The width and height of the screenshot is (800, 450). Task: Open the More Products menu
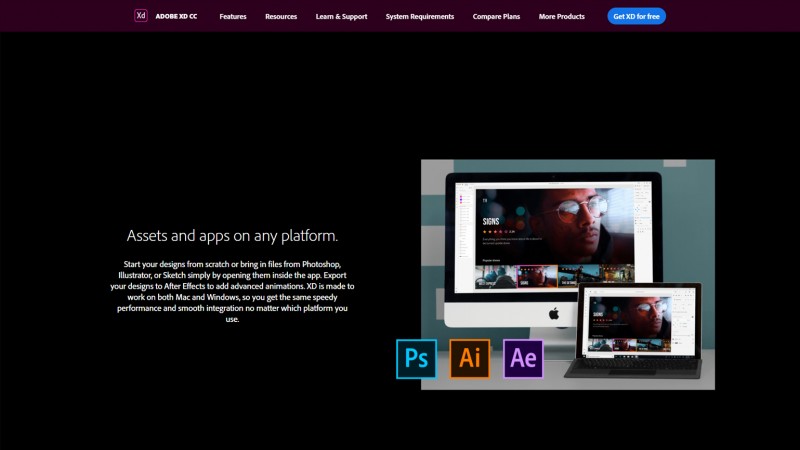coord(561,16)
